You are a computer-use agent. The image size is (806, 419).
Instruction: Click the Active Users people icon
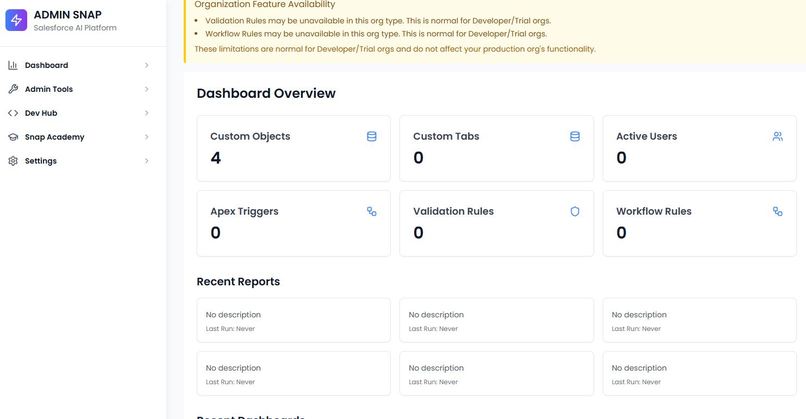[x=778, y=136]
